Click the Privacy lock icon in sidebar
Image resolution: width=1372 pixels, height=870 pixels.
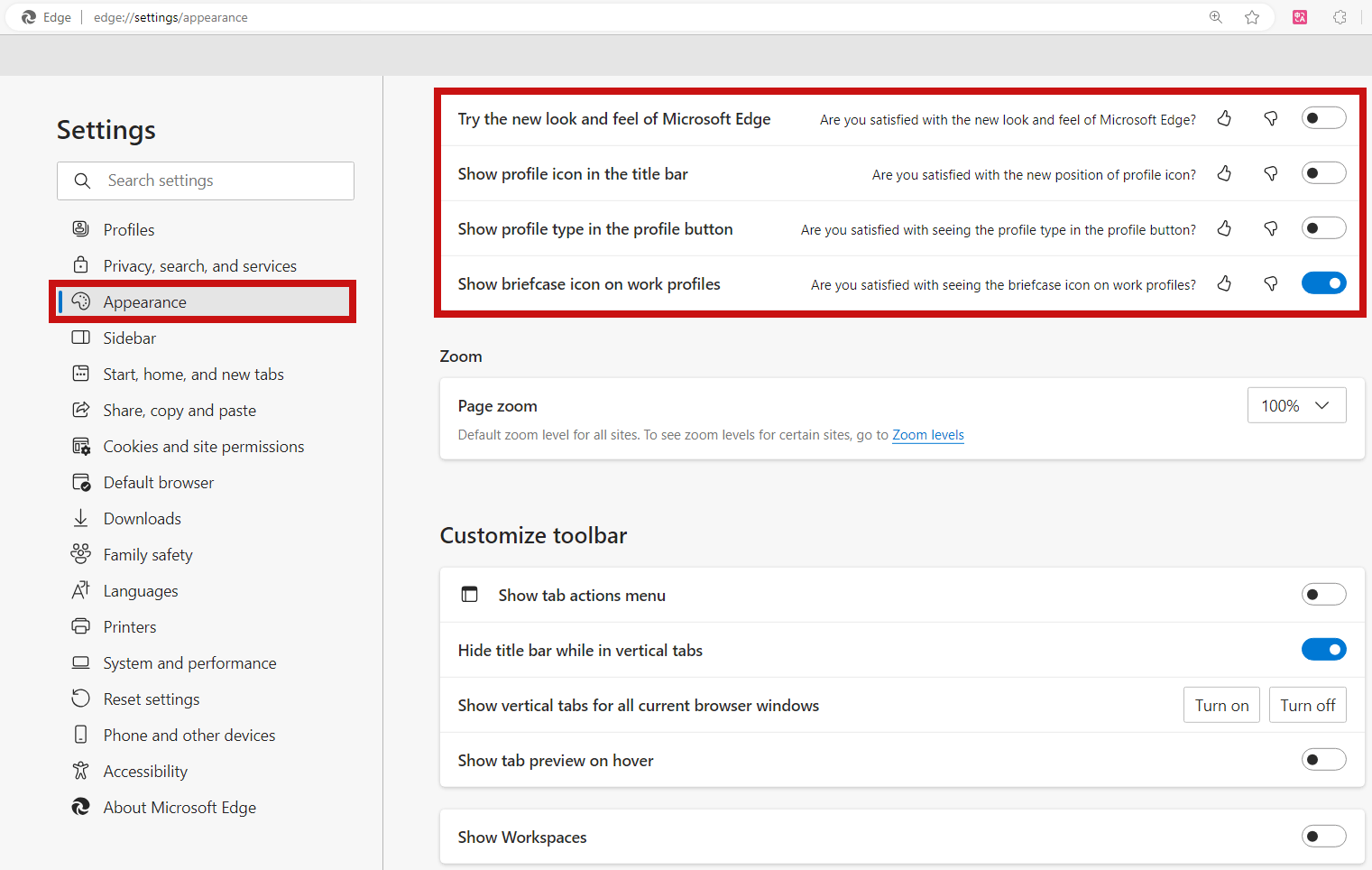[80, 264]
